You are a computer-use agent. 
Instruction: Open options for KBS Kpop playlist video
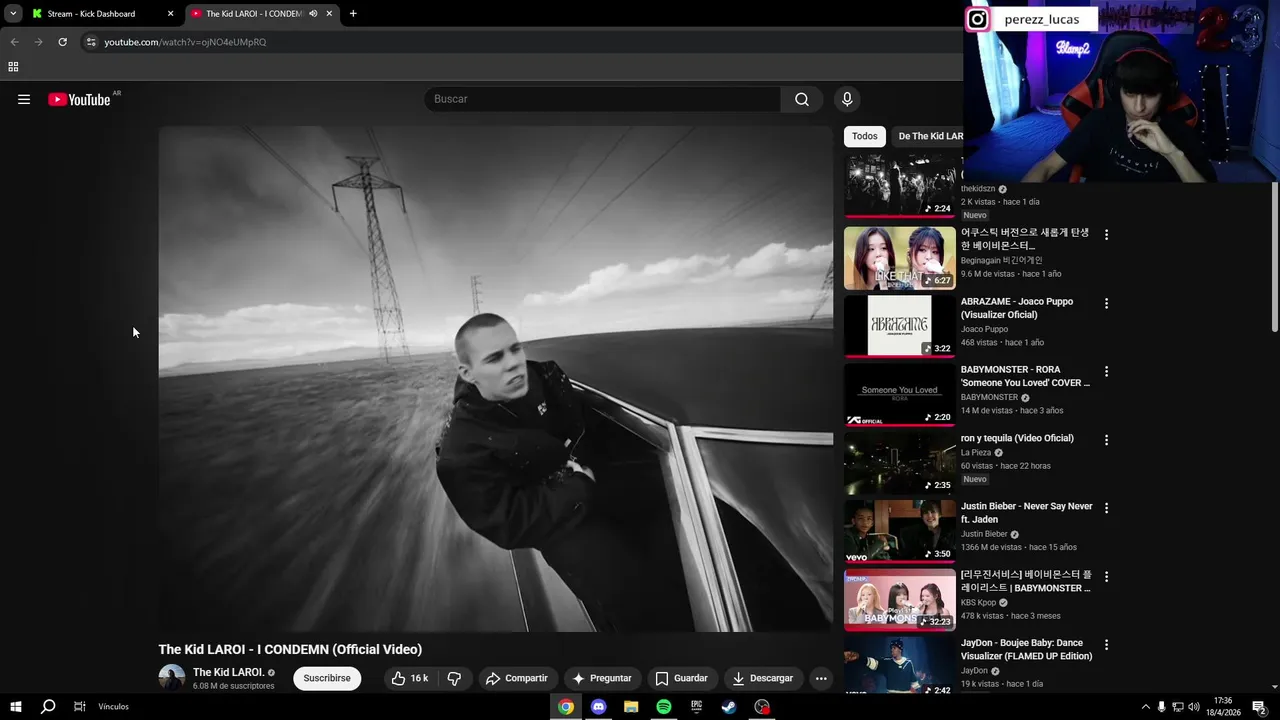pos(1106,577)
